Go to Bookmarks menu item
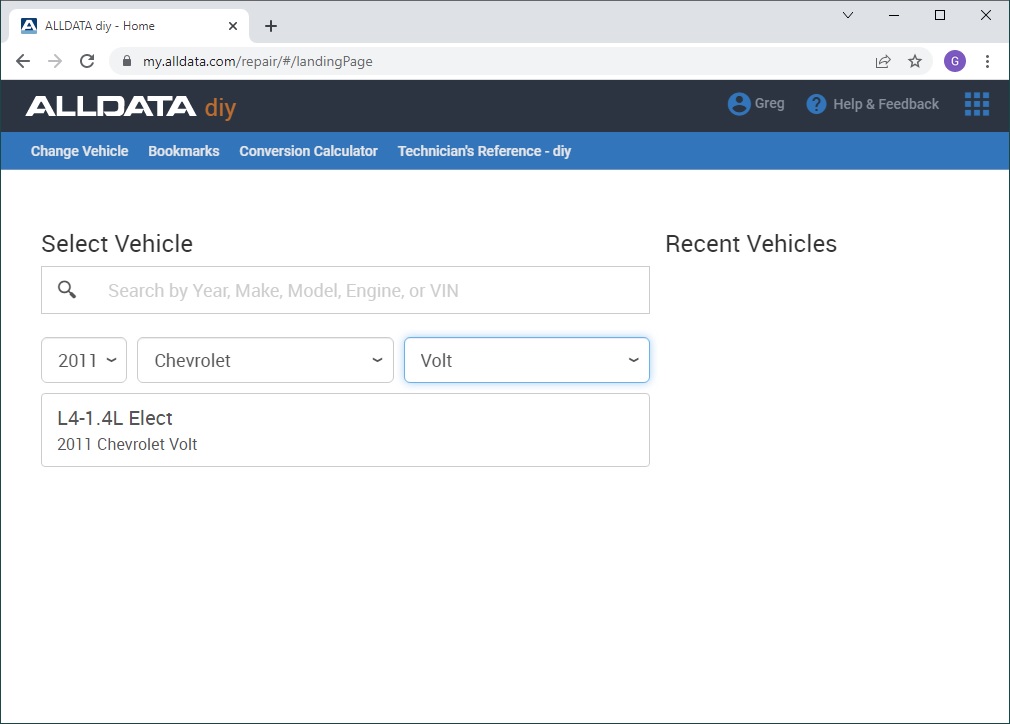1010x724 pixels. 183,151
